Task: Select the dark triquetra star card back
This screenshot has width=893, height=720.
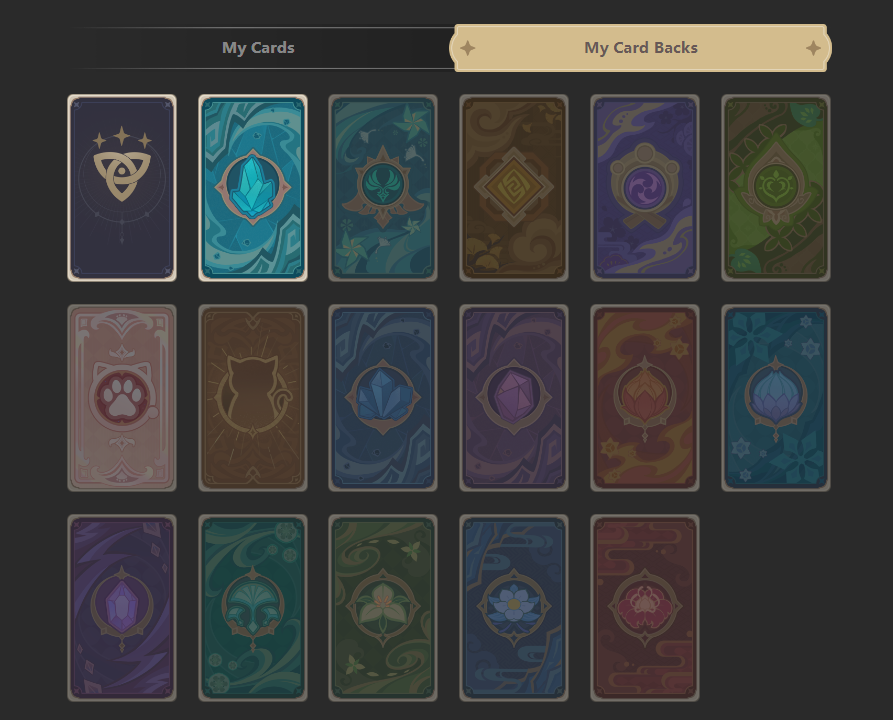Action: [122, 188]
